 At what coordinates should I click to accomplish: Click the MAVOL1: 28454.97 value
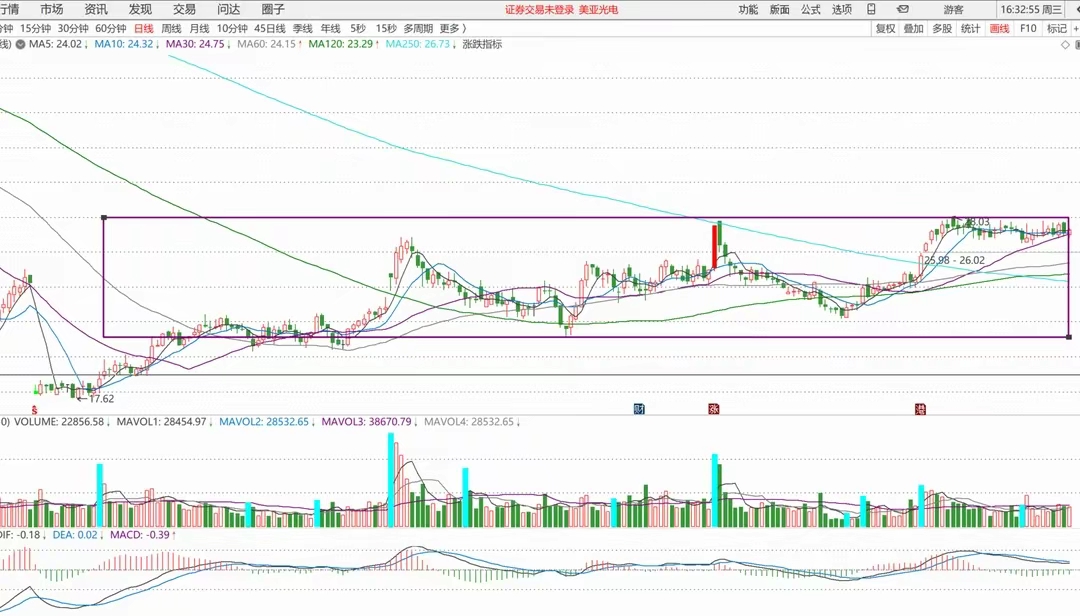pos(161,422)
